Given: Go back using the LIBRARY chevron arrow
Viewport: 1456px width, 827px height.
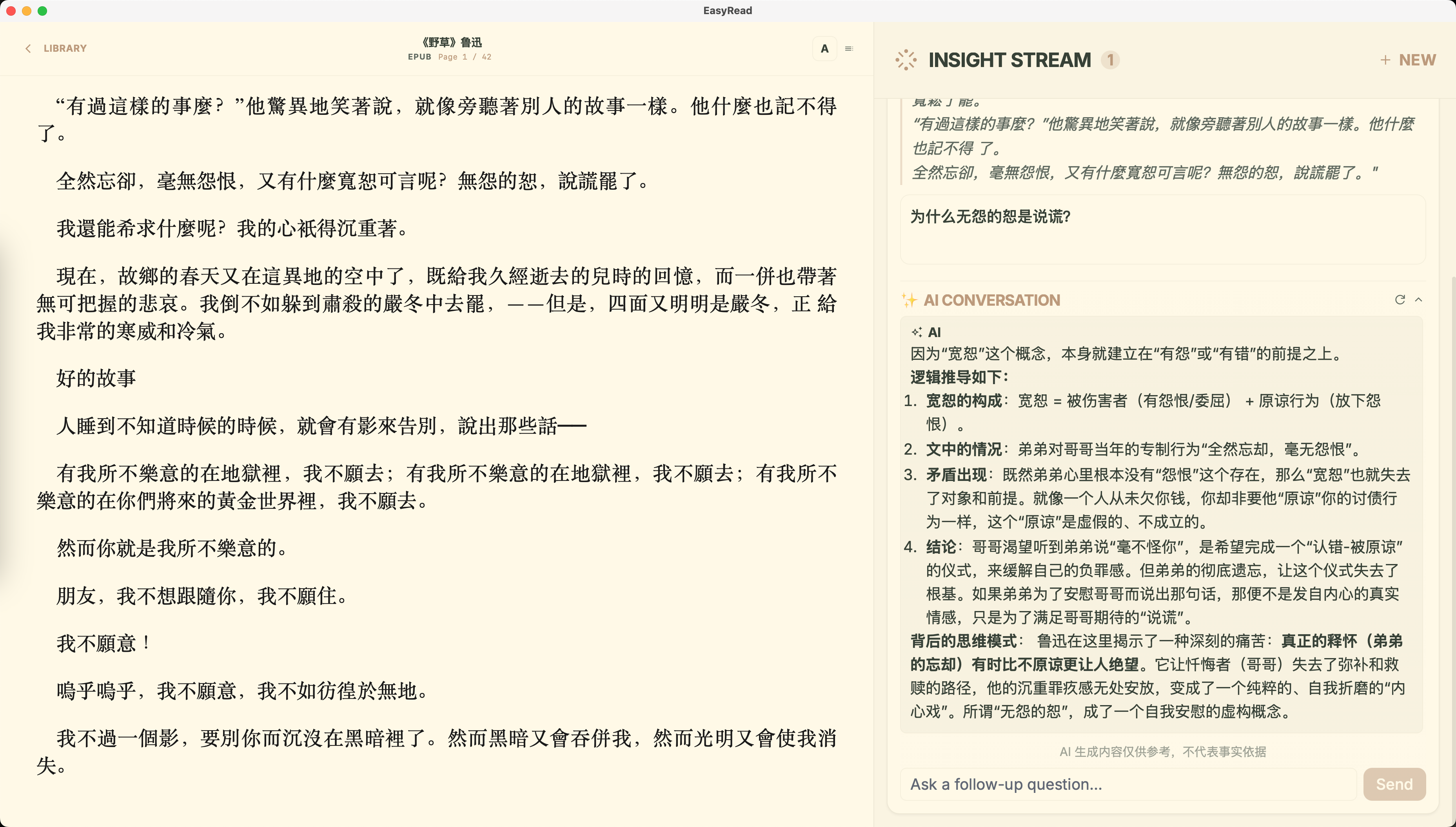Looking at the screenshot, I should [28, 49].
